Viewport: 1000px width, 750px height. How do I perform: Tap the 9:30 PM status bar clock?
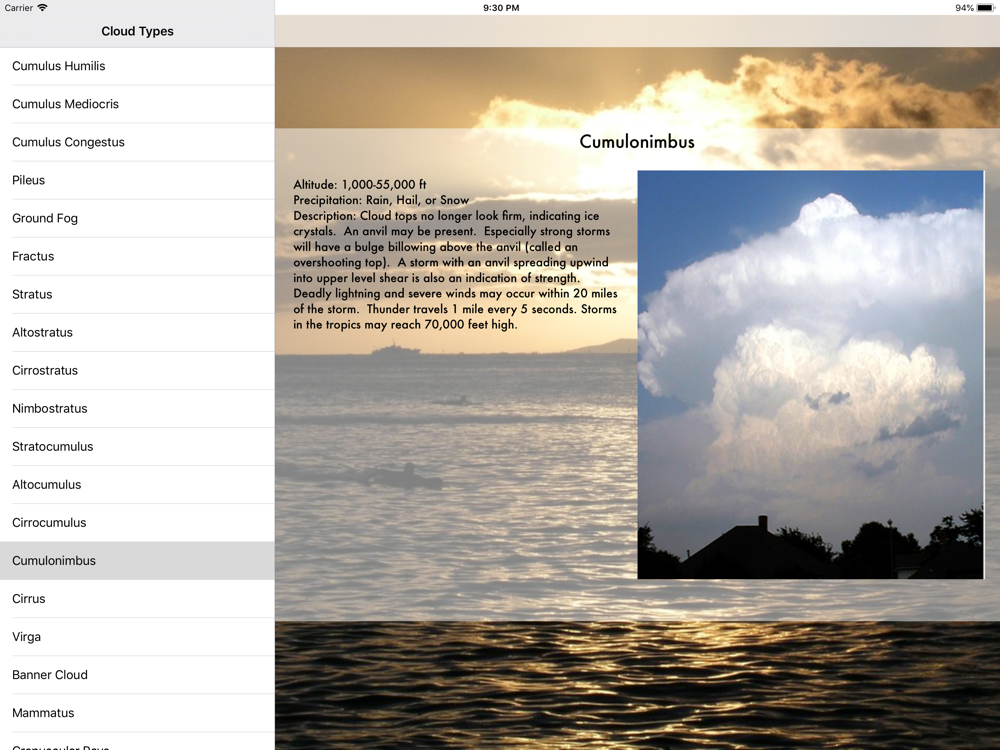[x=501, y=8]
